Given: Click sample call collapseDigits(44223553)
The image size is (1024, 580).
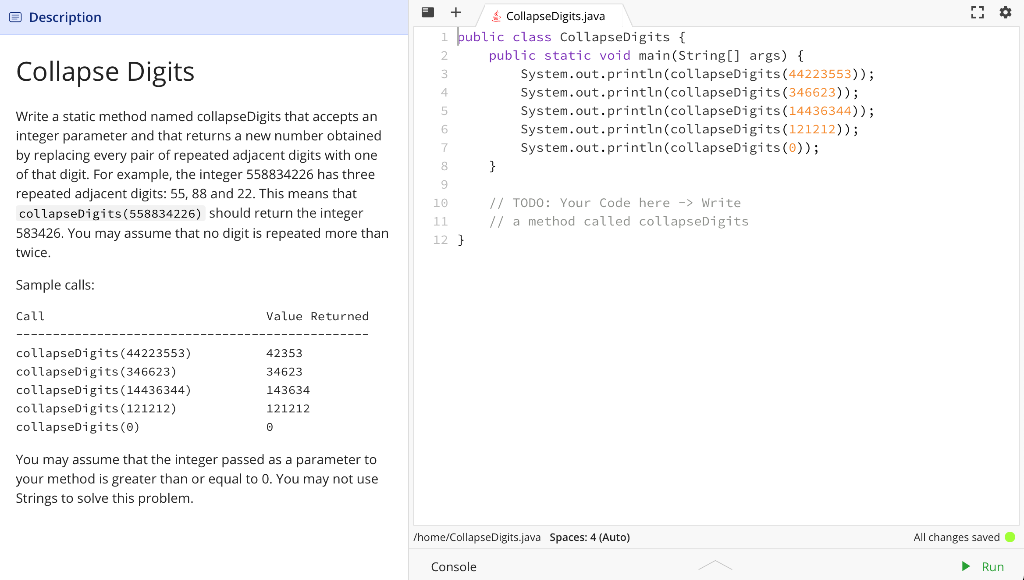Looking at the screenshot, I should 104,353.
